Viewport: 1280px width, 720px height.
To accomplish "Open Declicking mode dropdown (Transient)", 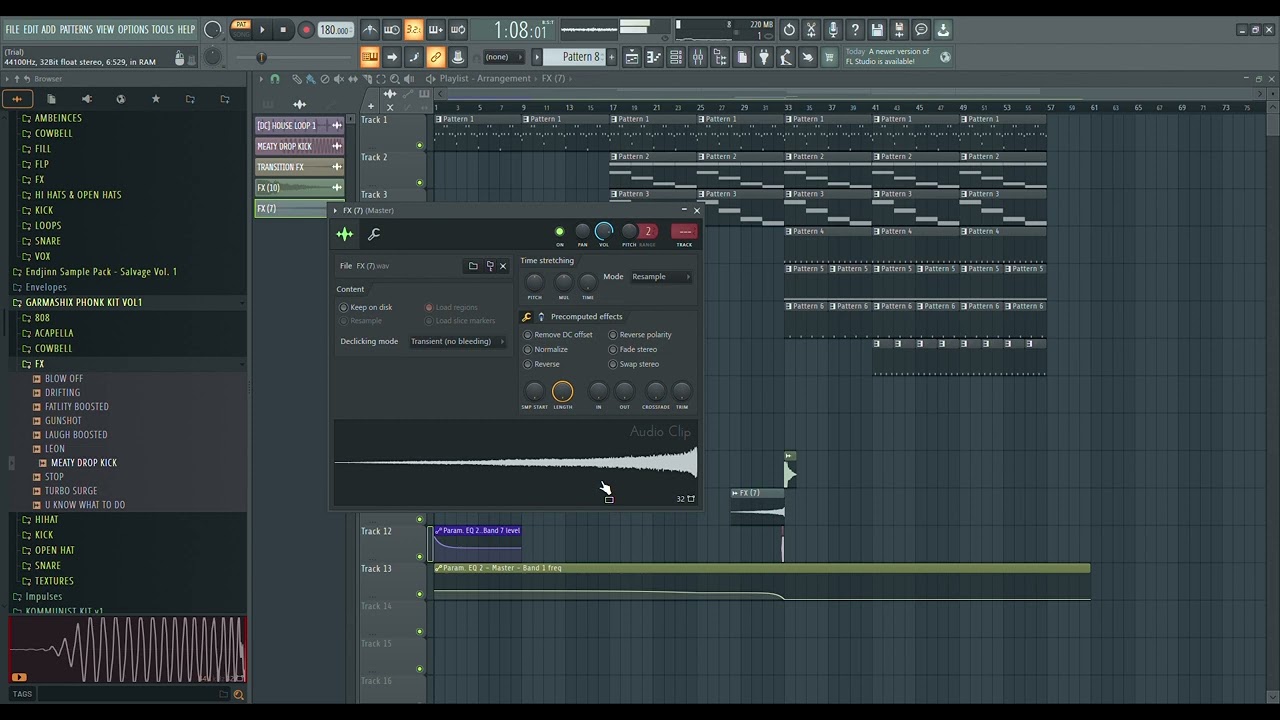I will point(457,342).
